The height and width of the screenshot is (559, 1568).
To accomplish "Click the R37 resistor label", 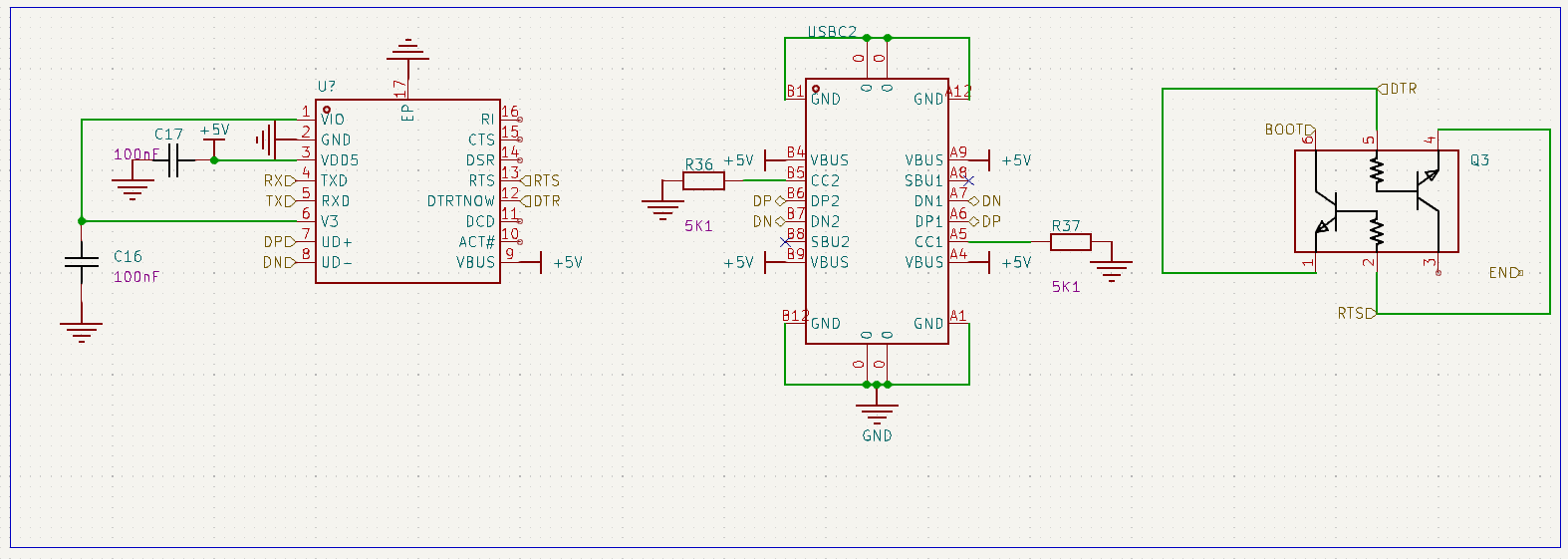I will click(1066, 226).
